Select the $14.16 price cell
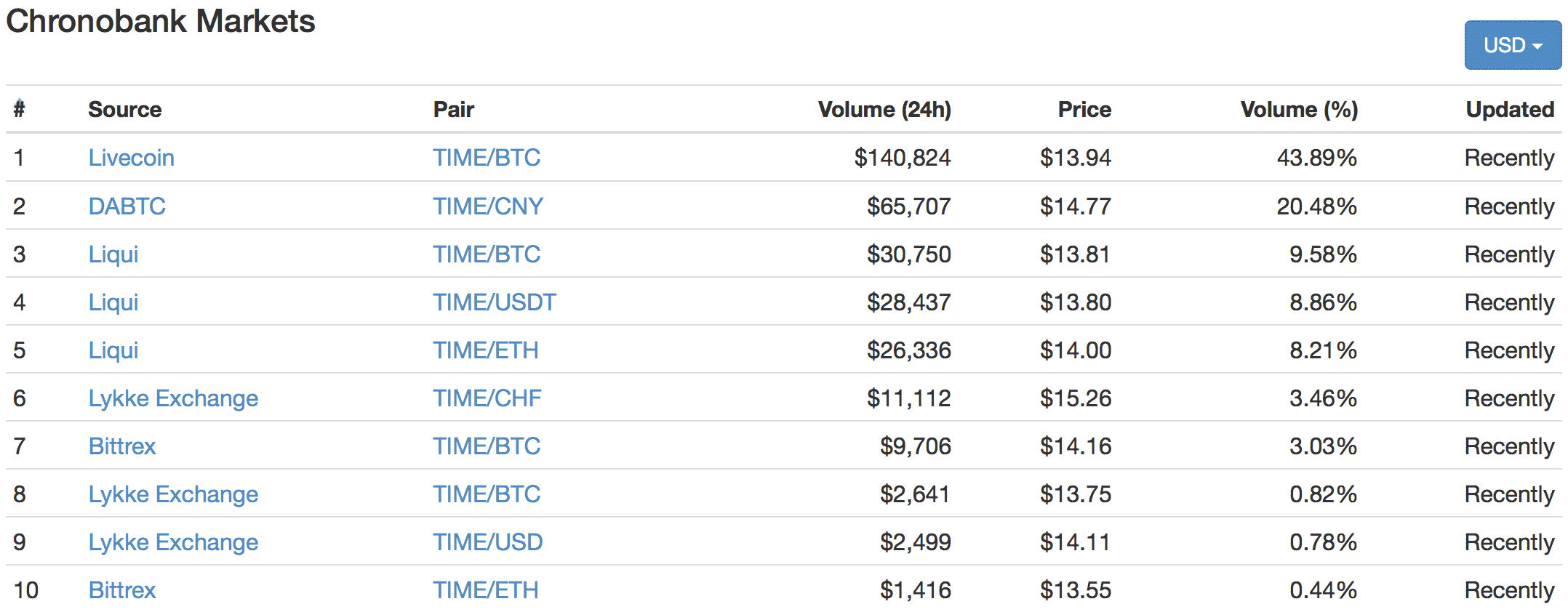 pos(1075,446)
